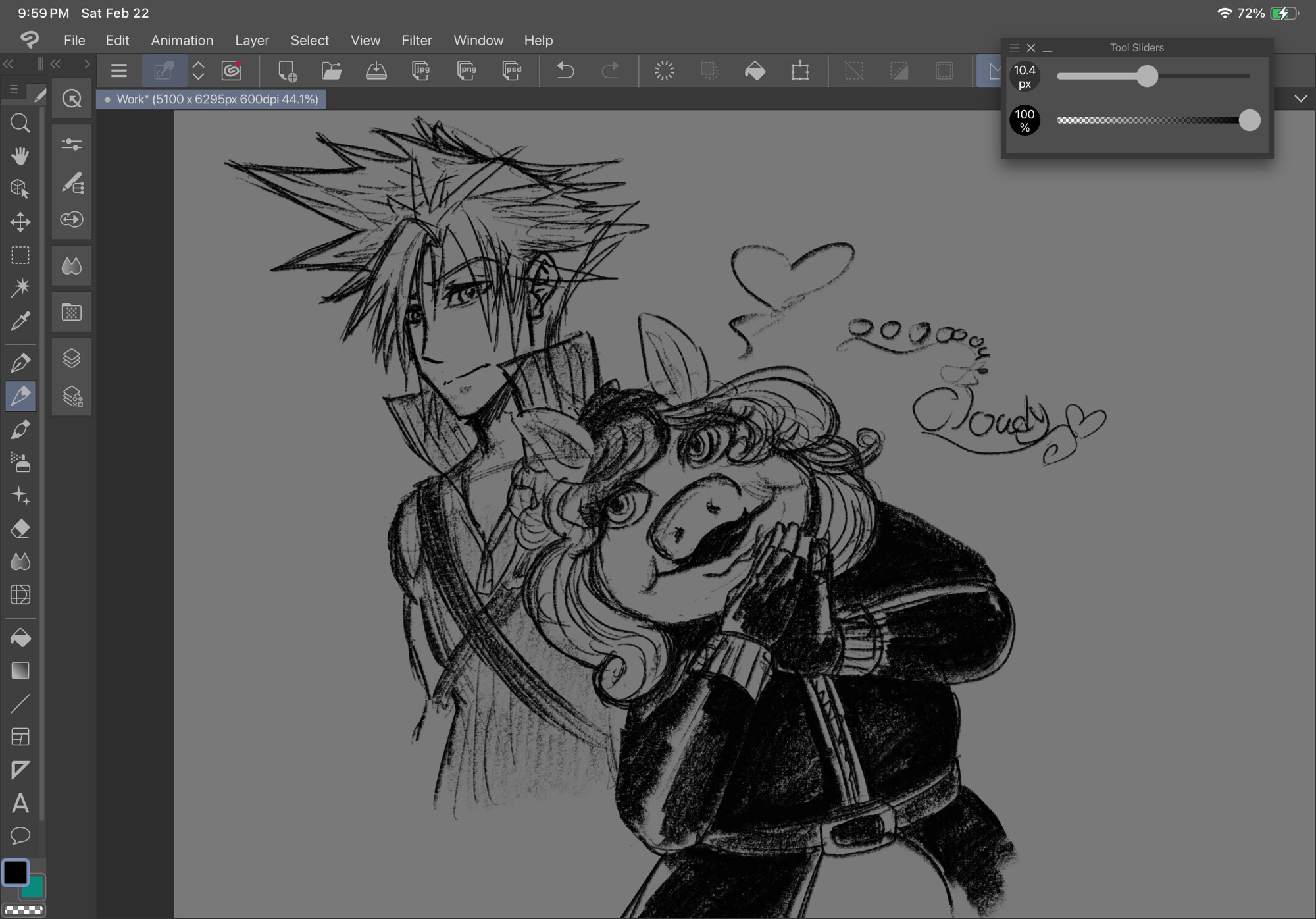Export as JPG from command bar
Image resolution: width=1316 pixels, height=919 pixels.
pyautogui.click(x=421, y=70)
